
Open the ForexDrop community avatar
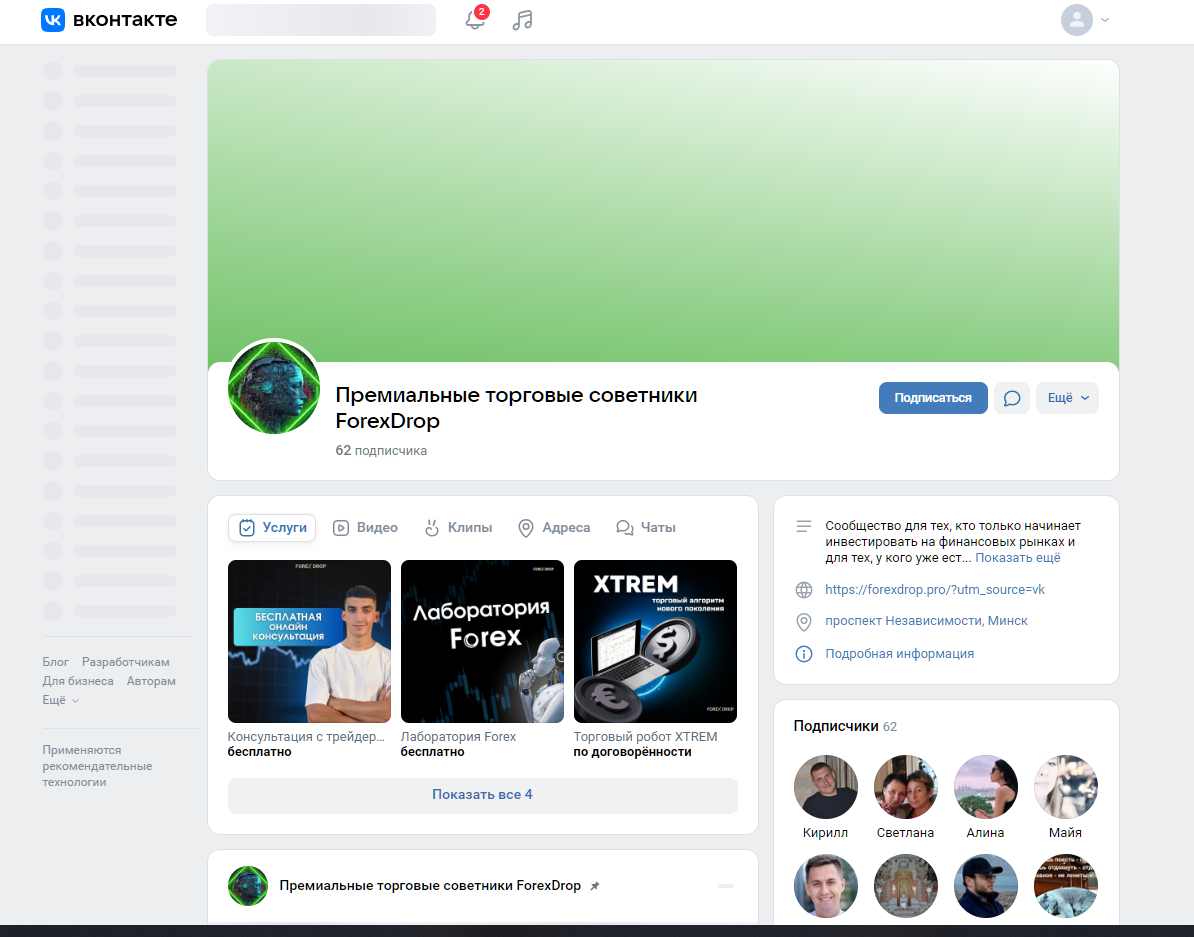(x=274, y=388)
